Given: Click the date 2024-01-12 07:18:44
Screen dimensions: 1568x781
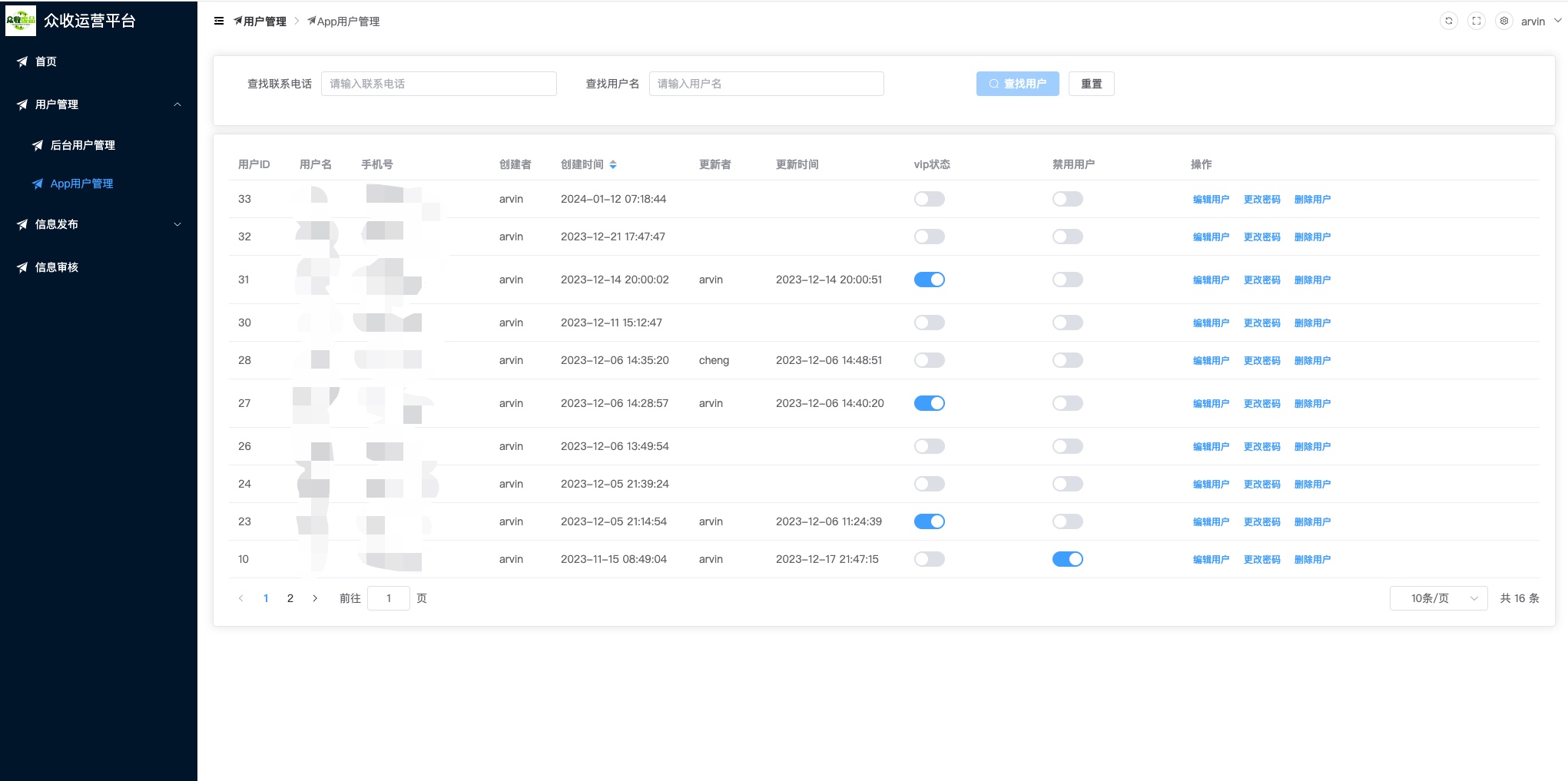Looking at the screenshot, I should [613, 199].
